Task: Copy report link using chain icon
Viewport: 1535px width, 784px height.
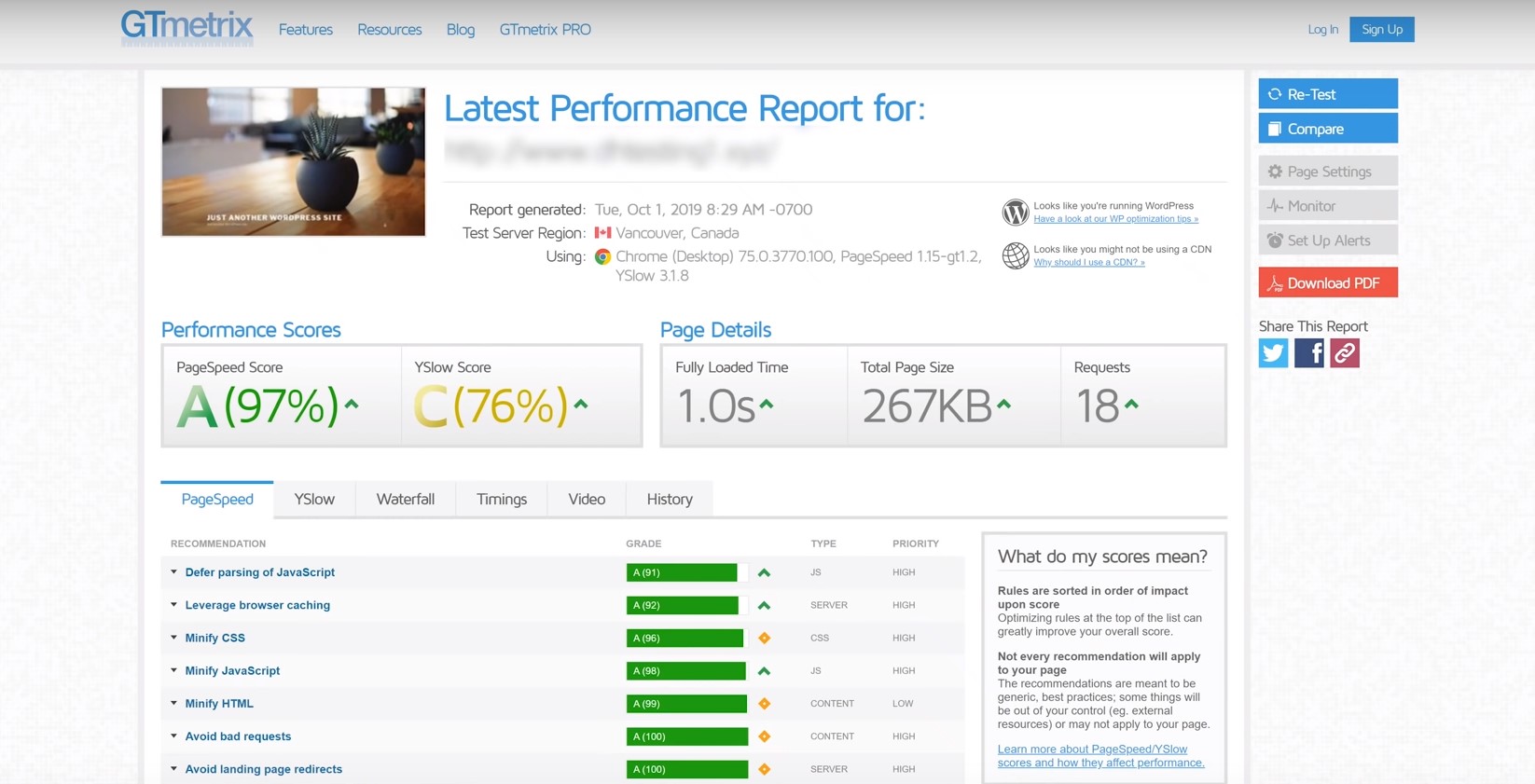Action: pos(1344,353)
